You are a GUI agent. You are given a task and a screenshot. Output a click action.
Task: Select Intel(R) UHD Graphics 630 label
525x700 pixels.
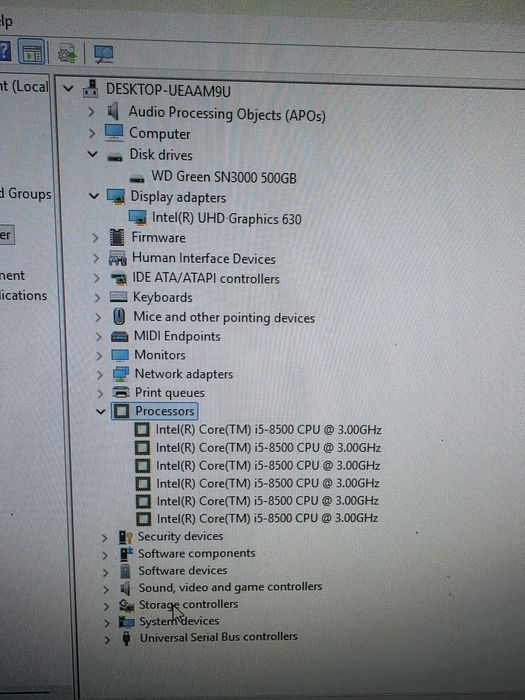point(227,218)
